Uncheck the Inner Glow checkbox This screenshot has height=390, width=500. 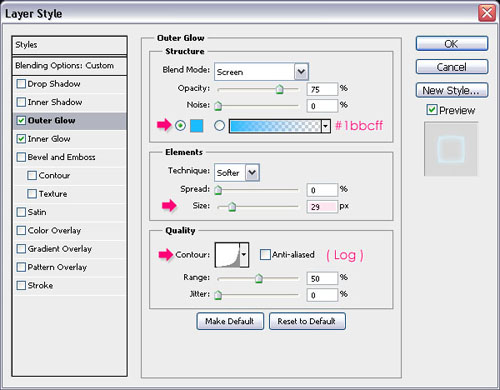point(21,139)
